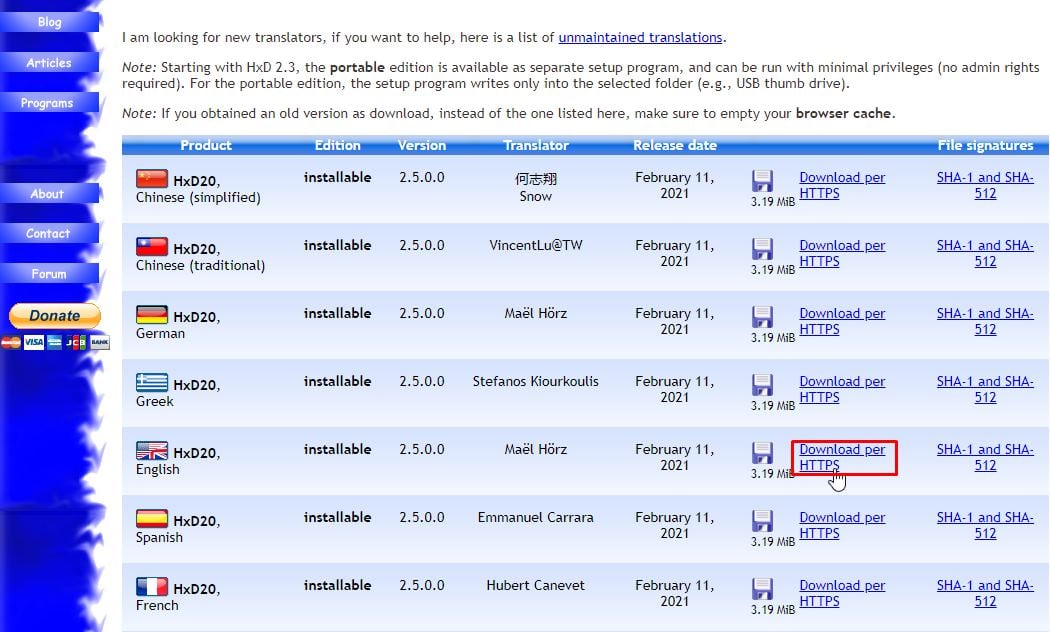Viewport: 1050px width, 632px height.
Task: Click the HxD20, Greek product text
Action: click(x=178, y=393)
